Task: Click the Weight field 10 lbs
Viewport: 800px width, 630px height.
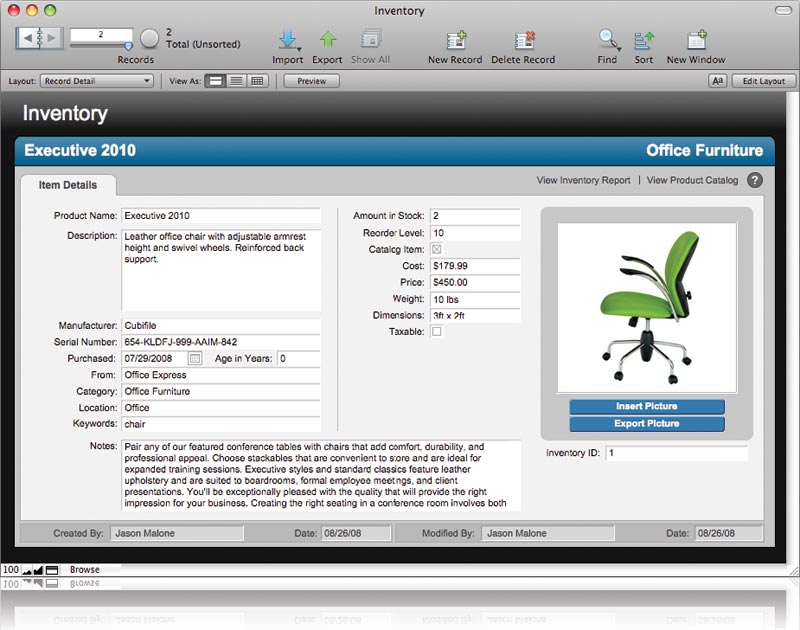Action: [475, 299]
